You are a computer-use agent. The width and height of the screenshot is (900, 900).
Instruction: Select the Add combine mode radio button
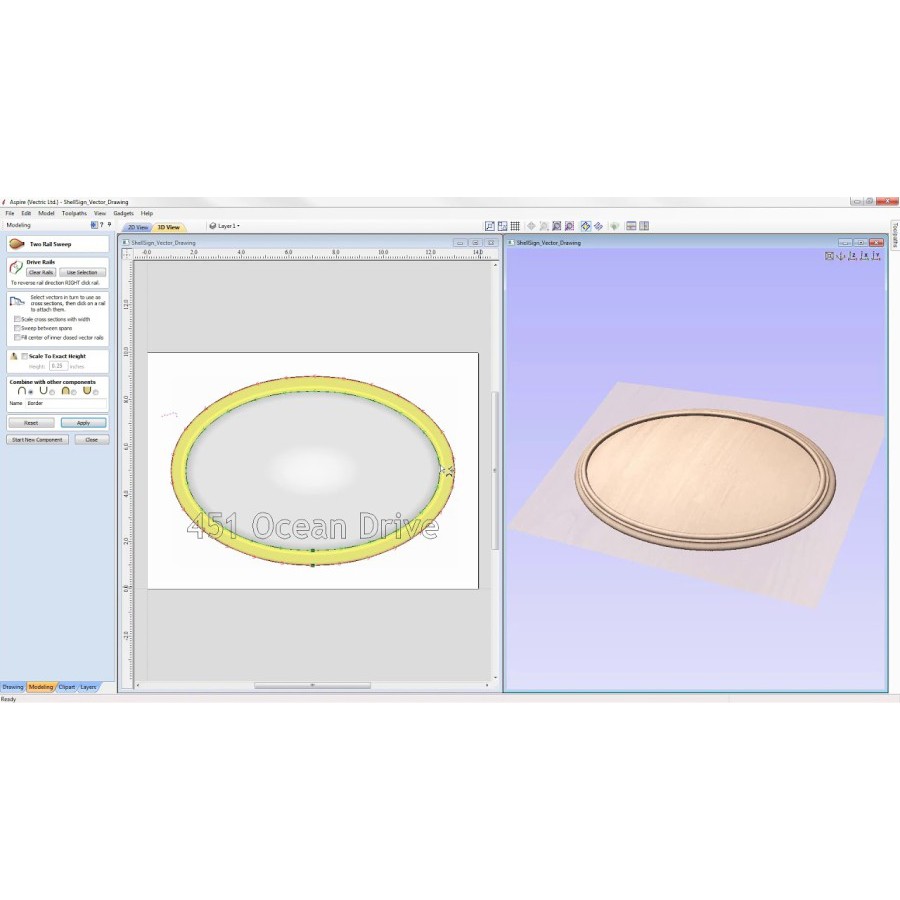click(31, 391)
